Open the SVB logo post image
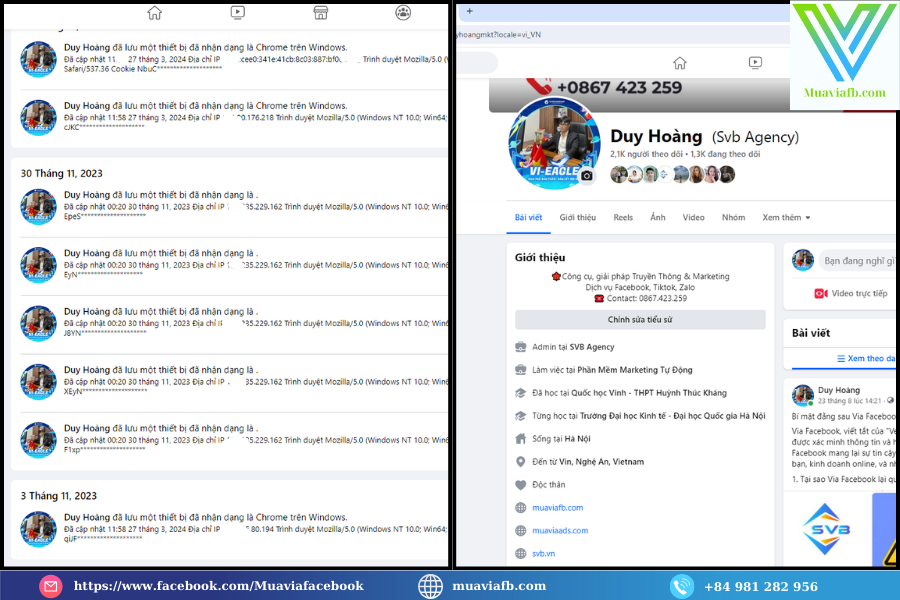Screen dimensions: 900x600 tap(826, 529)
